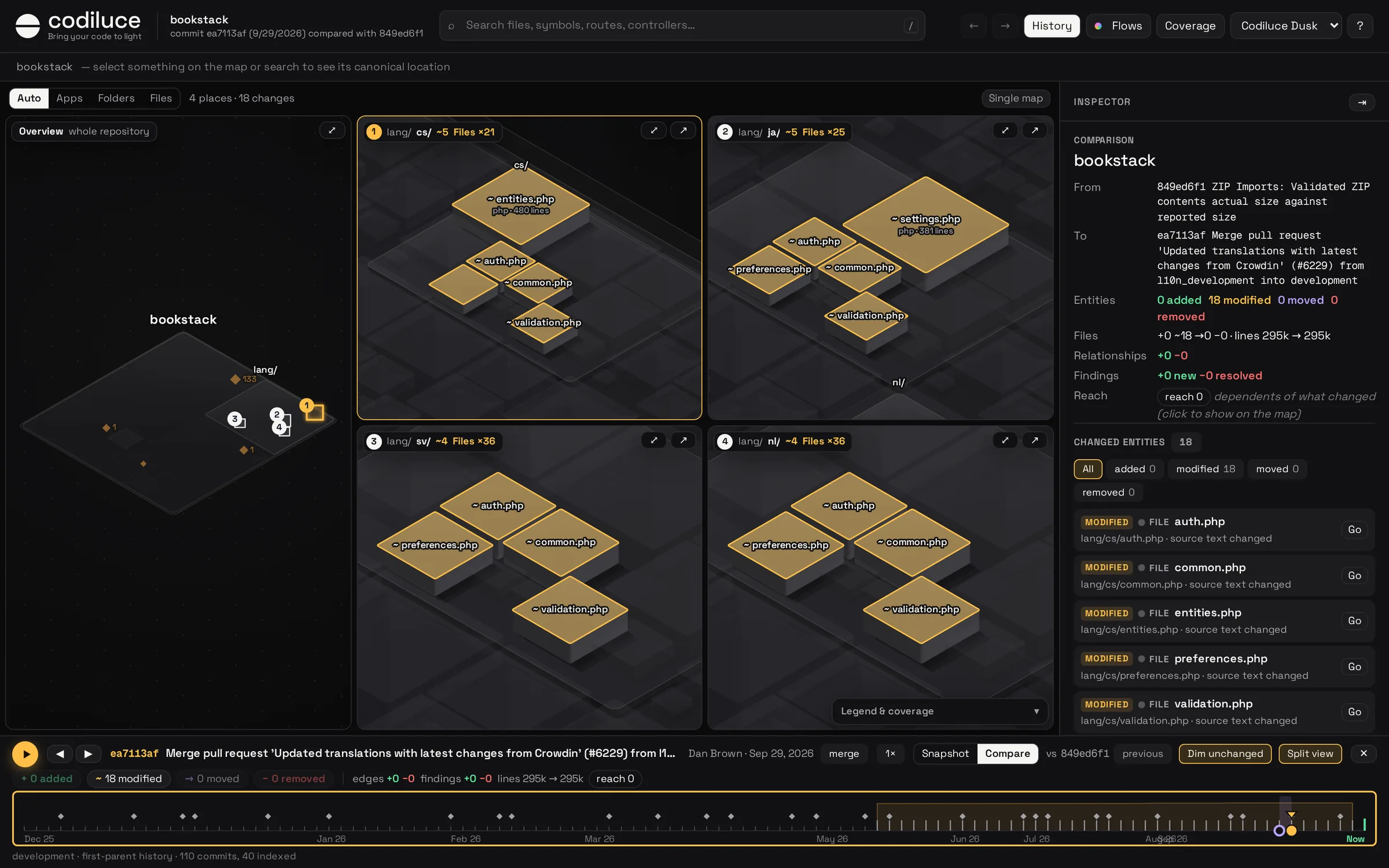Open lang/ja/ panel in new view

pyautogui.click(x=1035, y=131)
